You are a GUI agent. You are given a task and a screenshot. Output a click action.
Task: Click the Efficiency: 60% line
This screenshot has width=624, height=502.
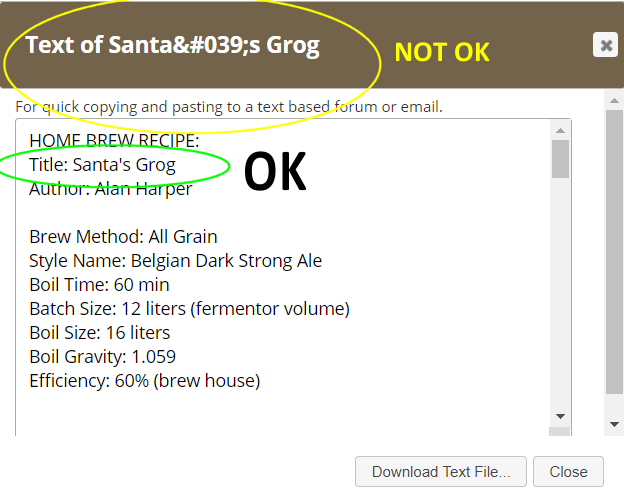pos(144,381)
